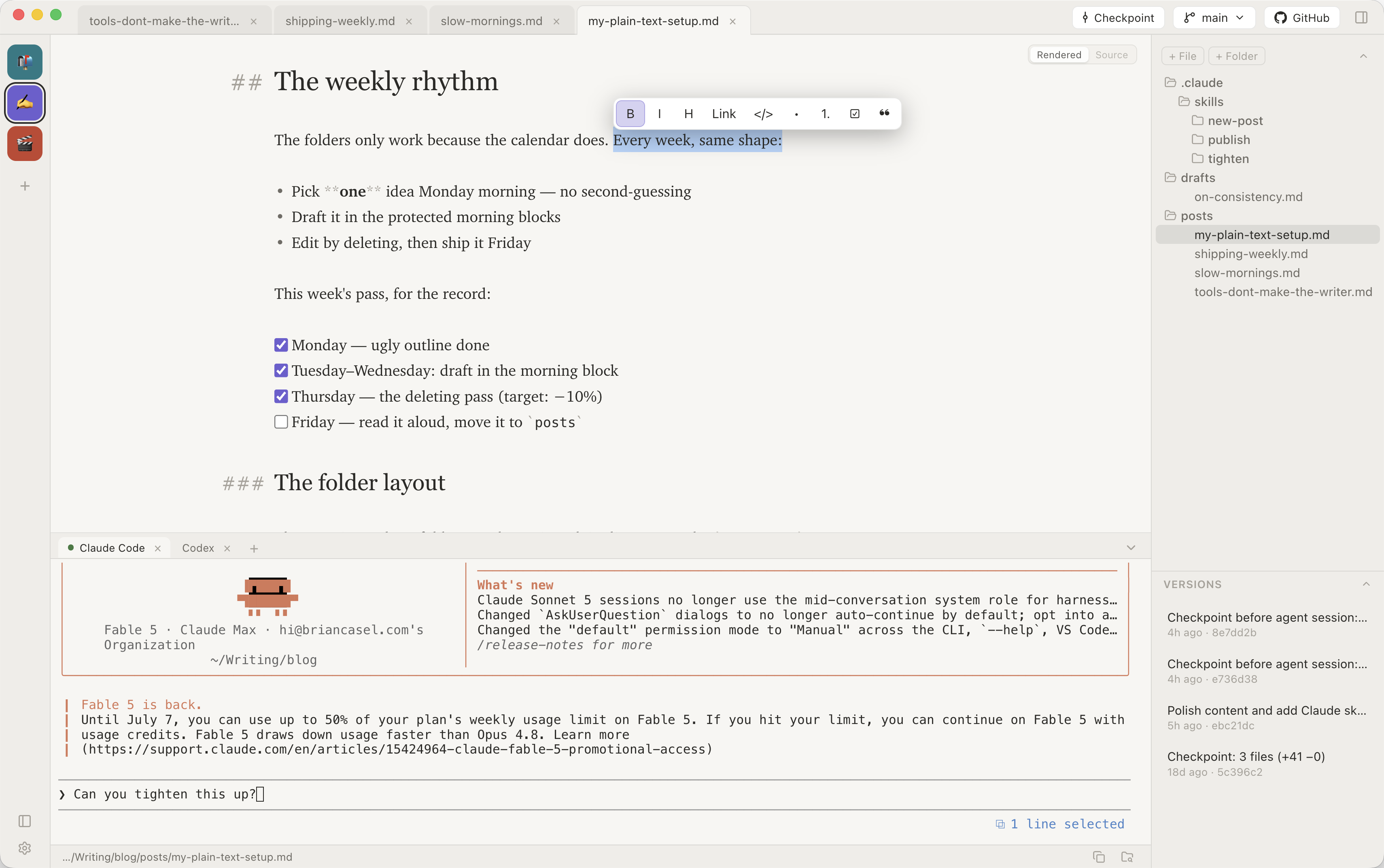Add a new workspace with plus icon
1384x868 pixels.
click(x=25, y=186)
